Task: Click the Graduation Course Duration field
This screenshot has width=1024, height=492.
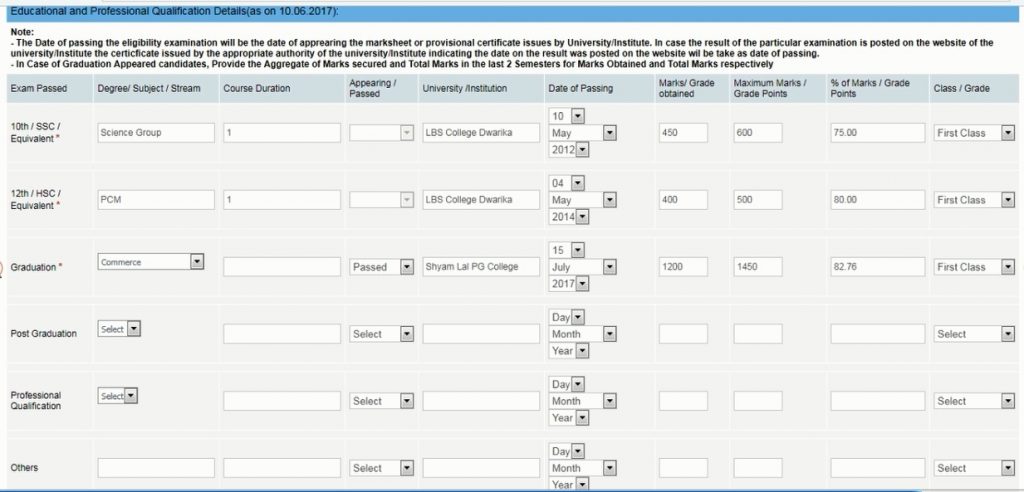Action: tap(282, 267)
